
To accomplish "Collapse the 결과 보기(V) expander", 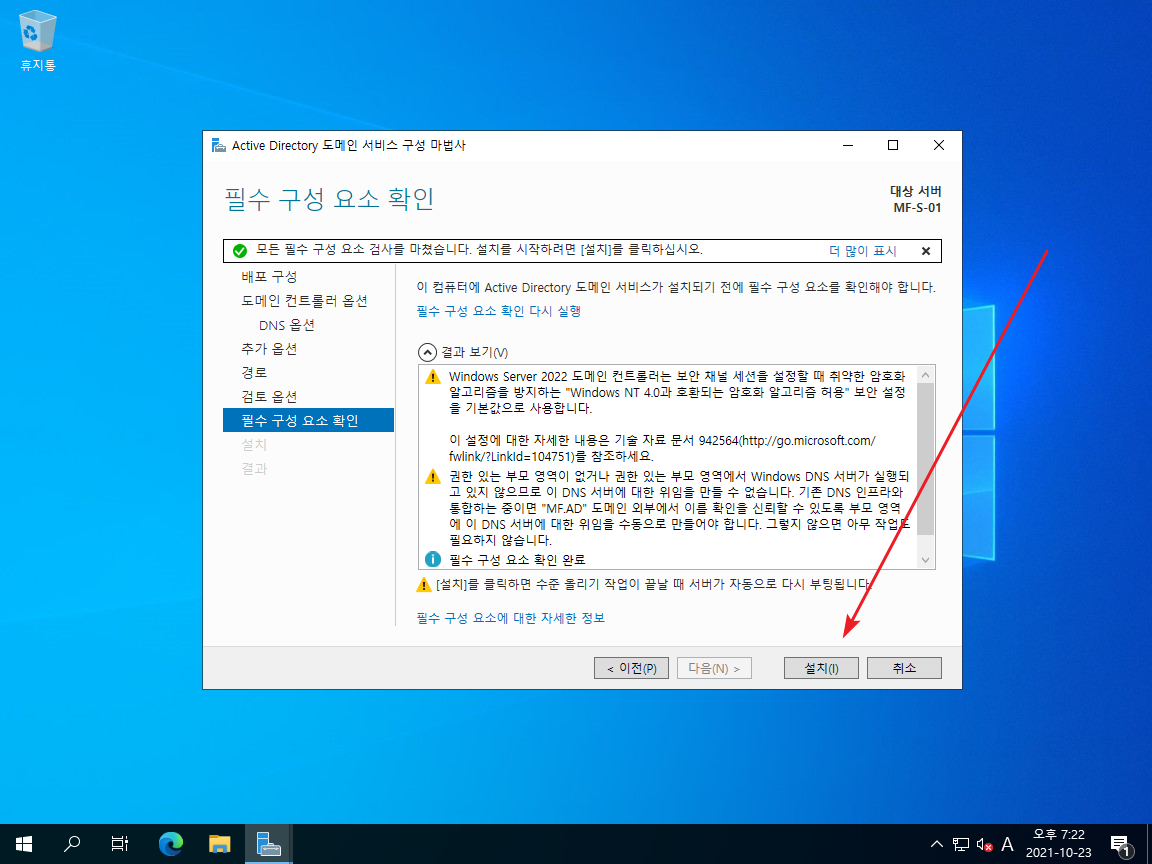I will 427,353.
